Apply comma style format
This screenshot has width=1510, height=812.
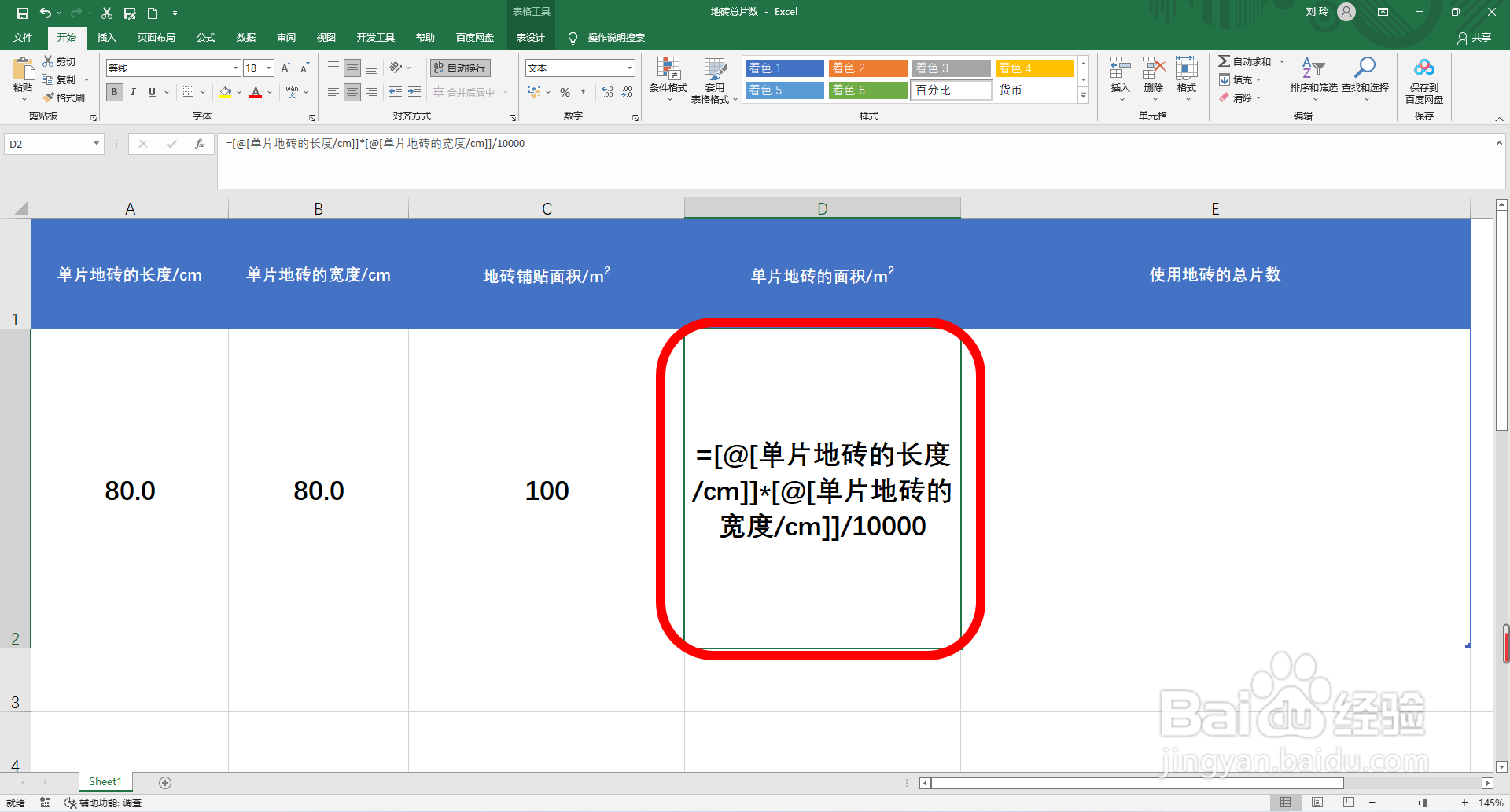pos(583,92)
